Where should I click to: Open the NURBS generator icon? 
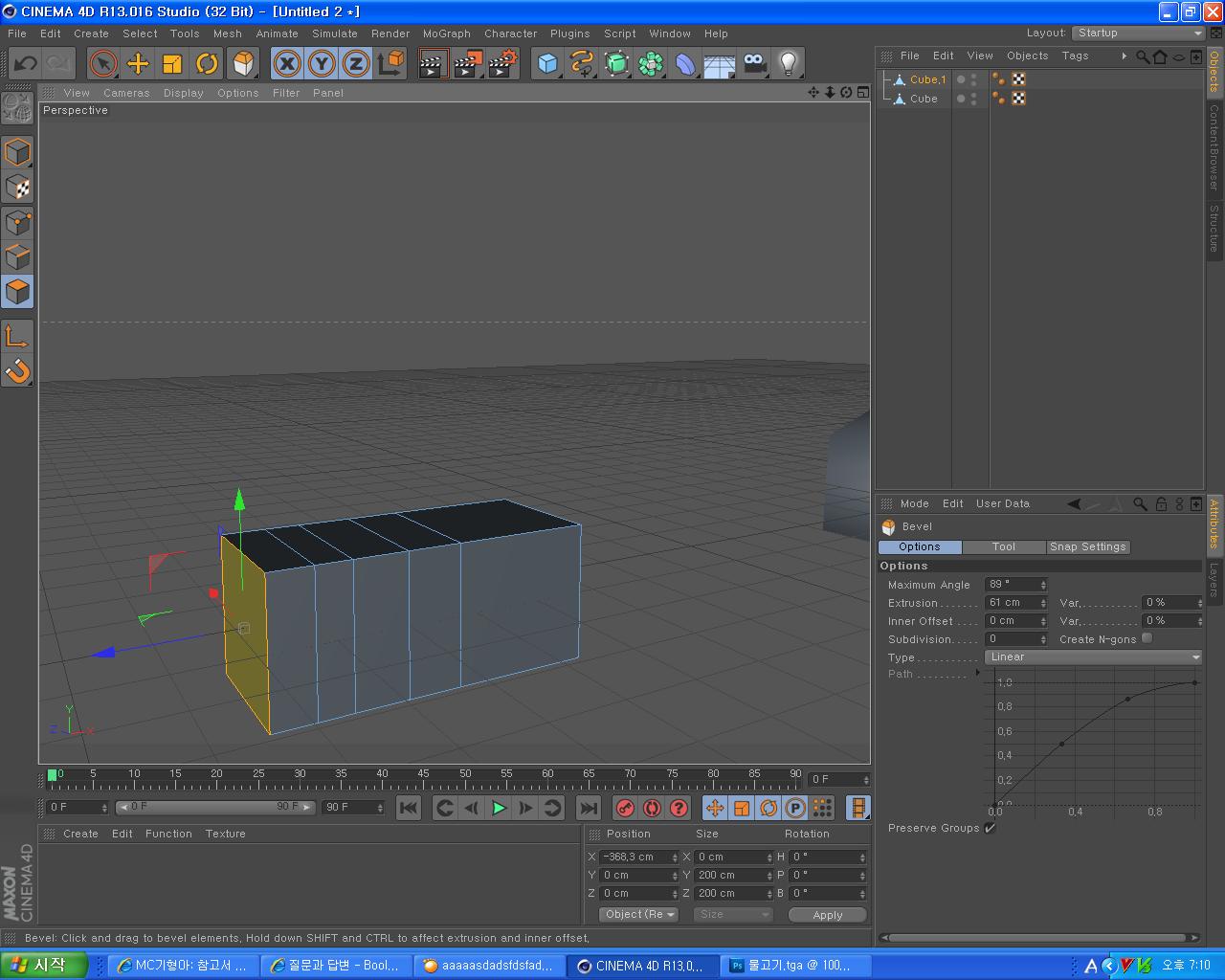pos(616,64)
